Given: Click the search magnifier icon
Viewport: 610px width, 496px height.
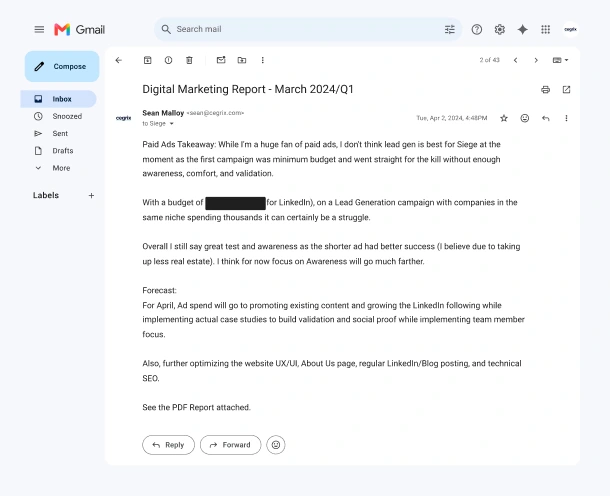Looking at the screenshot, I should click(x=166, y=29).
